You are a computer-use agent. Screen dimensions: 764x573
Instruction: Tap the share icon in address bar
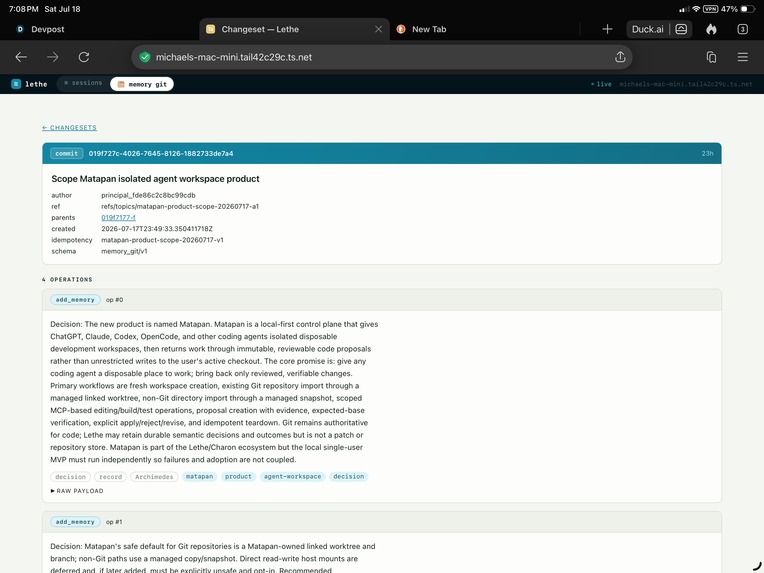tap(620, 57)
